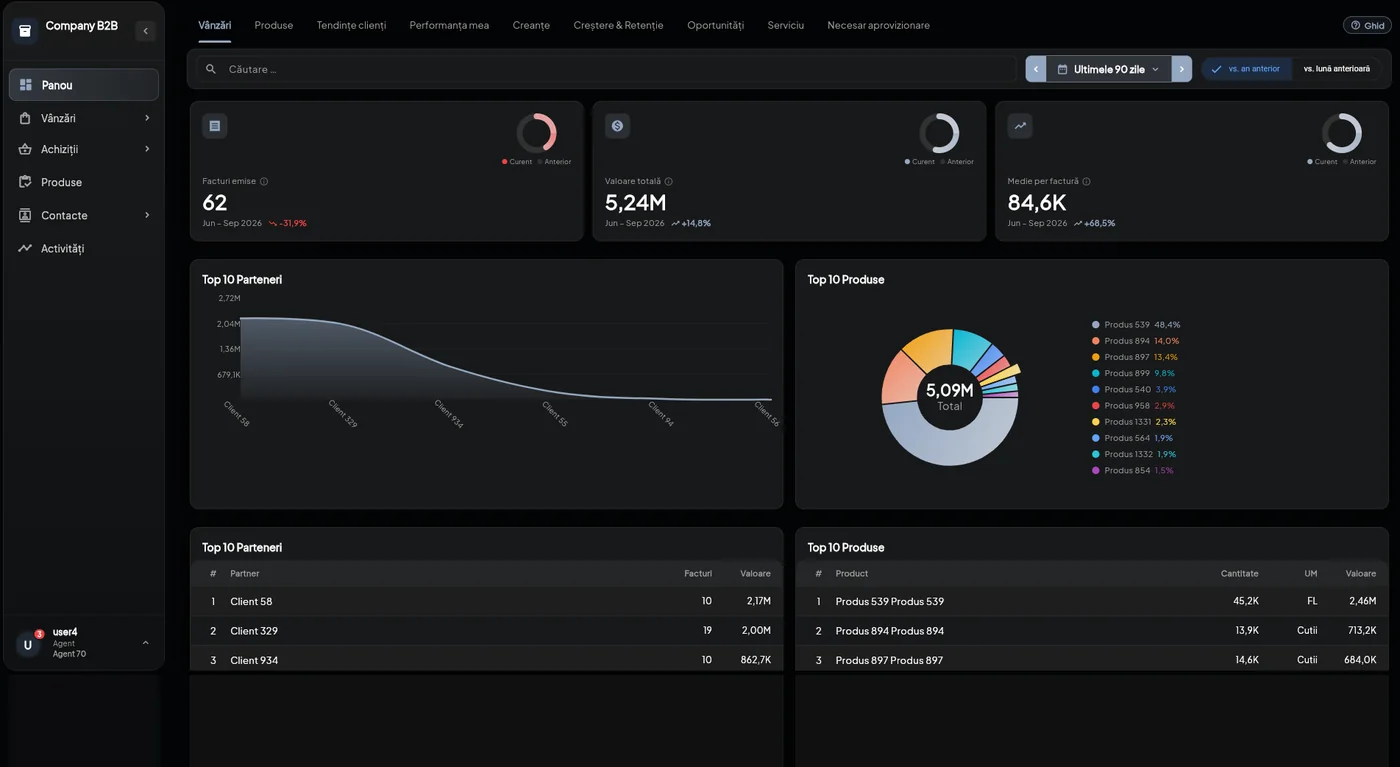This screenshot has width=1400, height=767.
Task: Open the Tendințe clienți tab
Action: [351, 25]
